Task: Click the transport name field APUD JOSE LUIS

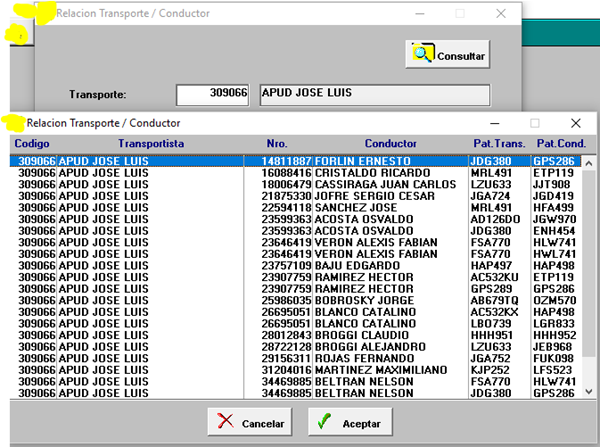Action: click(373, 94)
